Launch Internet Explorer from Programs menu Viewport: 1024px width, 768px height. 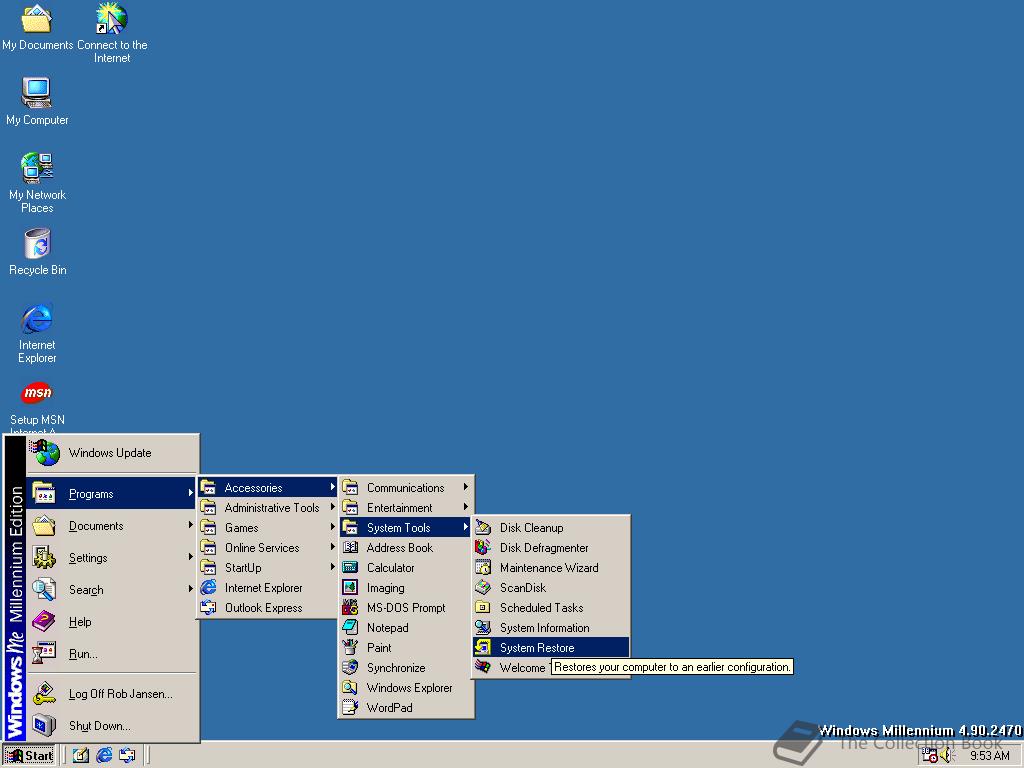coord(268,588)
